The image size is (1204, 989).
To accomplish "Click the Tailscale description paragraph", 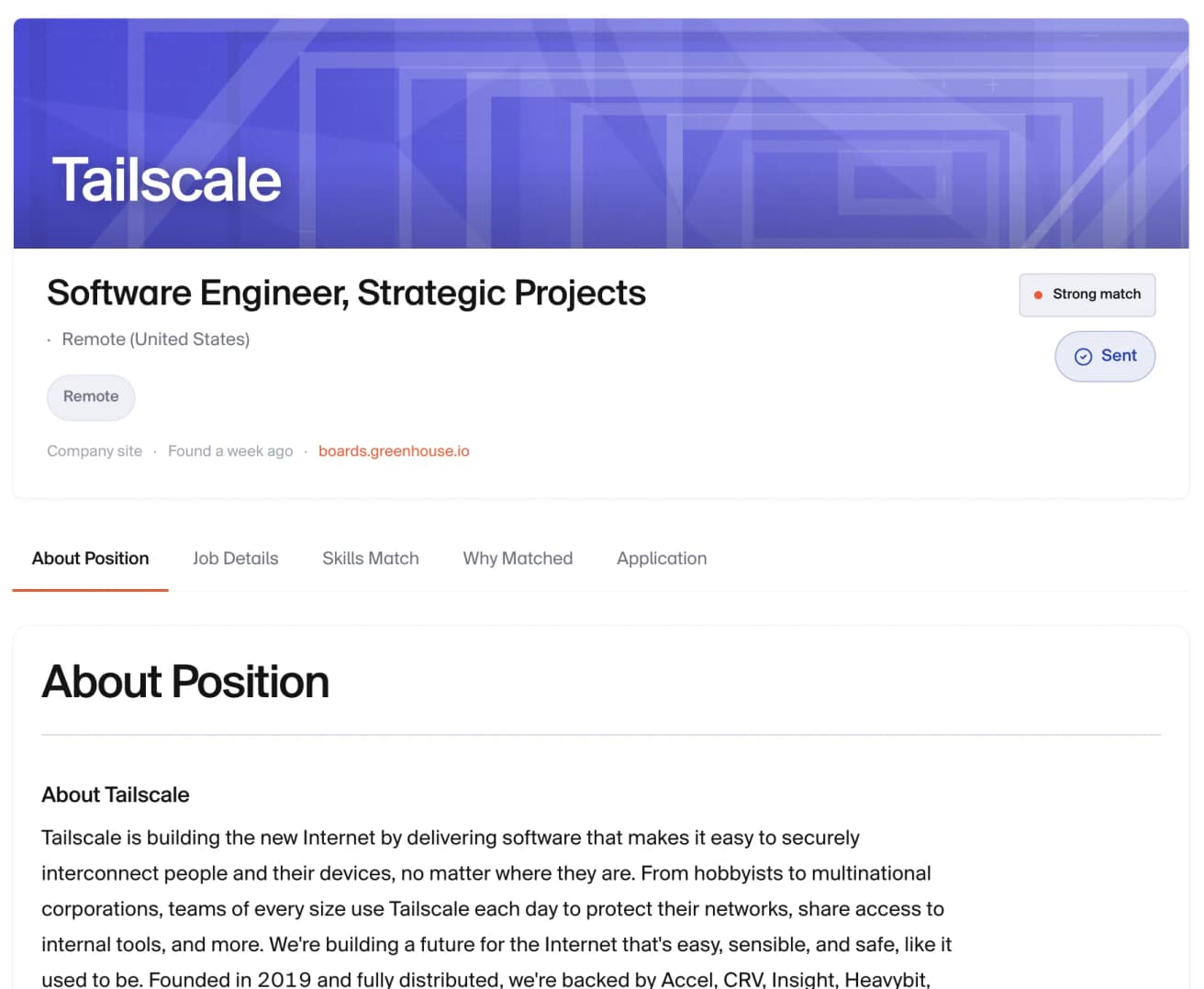I will [496, 908].
